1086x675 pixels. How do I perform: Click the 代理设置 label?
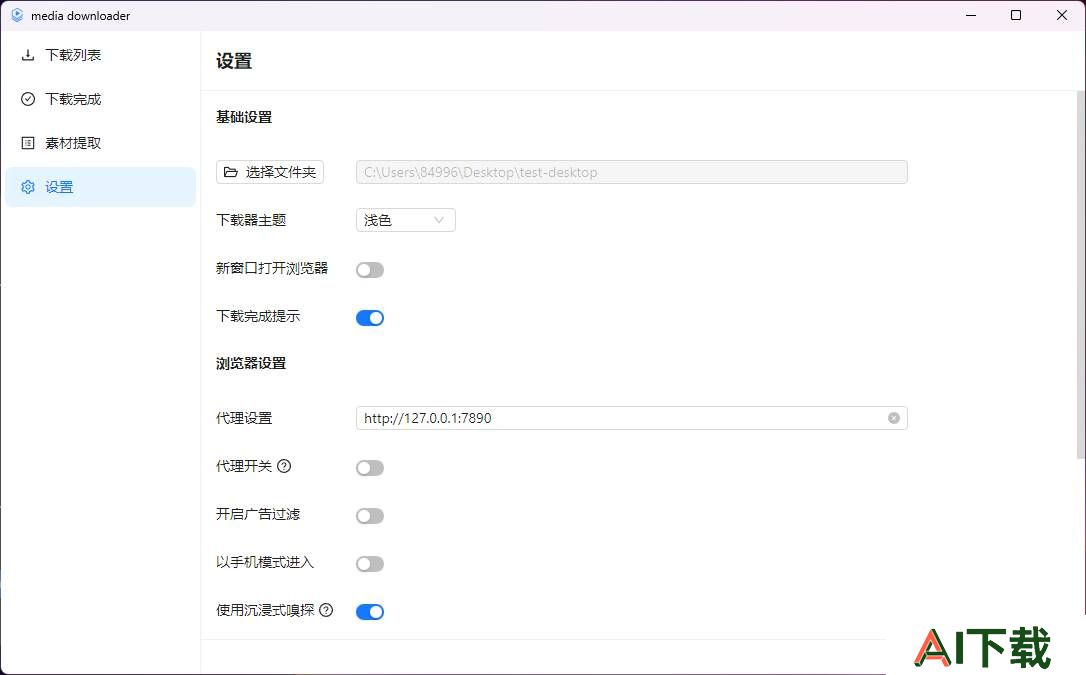click(244, 418)
